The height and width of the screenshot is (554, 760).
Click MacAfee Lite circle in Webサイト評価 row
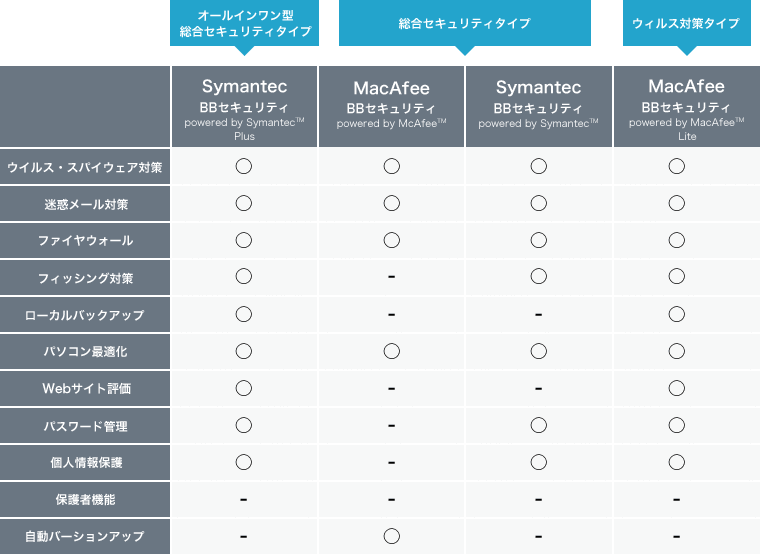[x=677, y=388]
